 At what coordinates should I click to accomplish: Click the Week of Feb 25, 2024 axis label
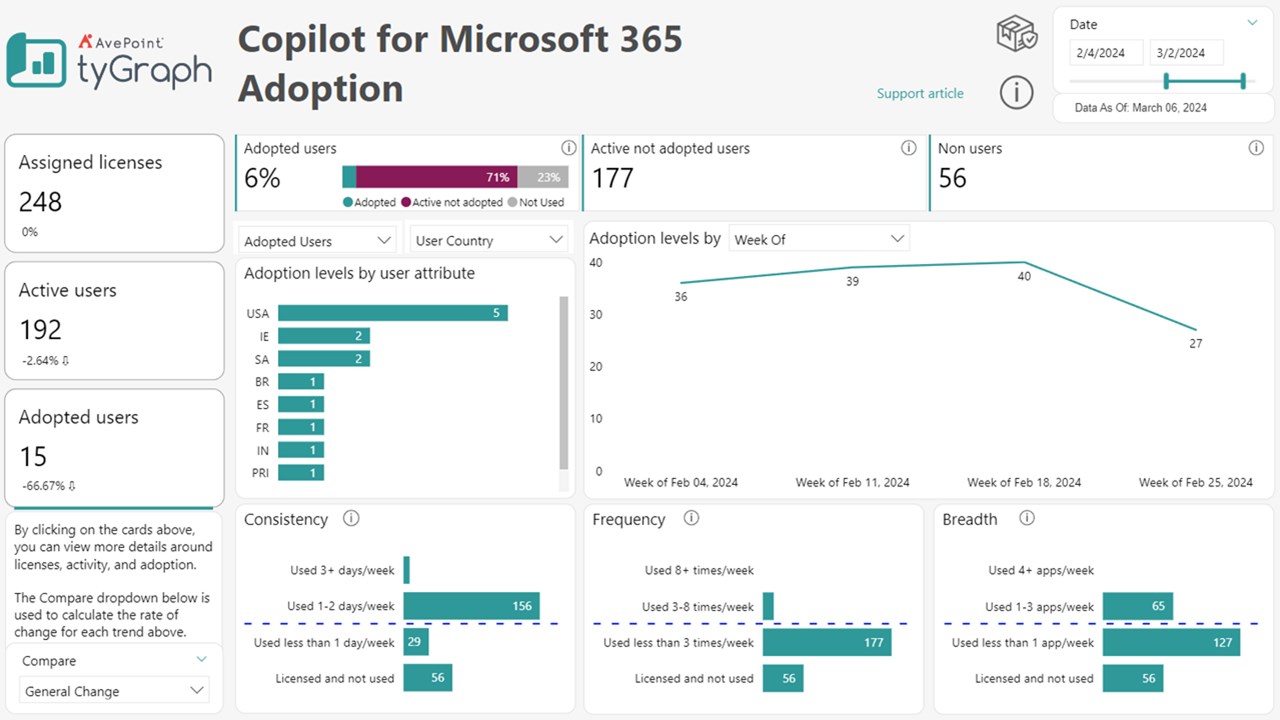coord(1196,482)
